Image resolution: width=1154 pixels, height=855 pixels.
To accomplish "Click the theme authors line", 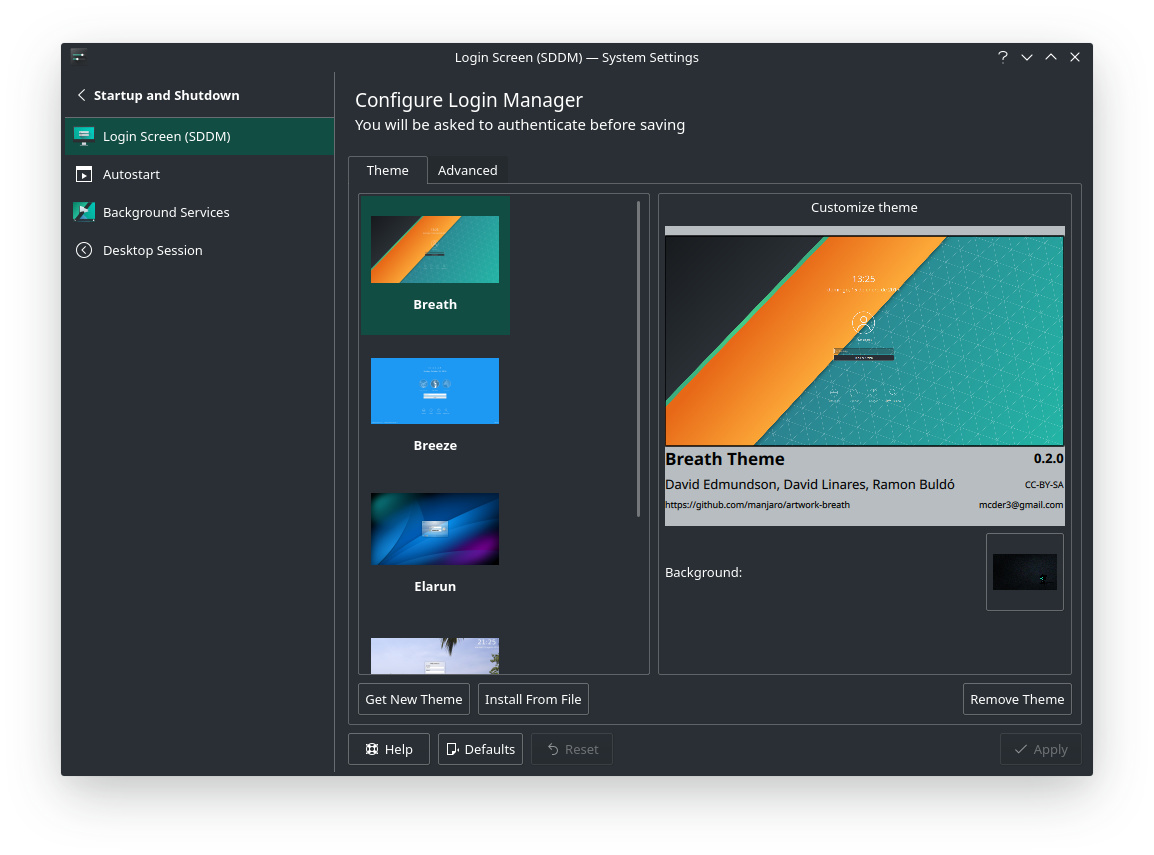I will coord(810,484).
